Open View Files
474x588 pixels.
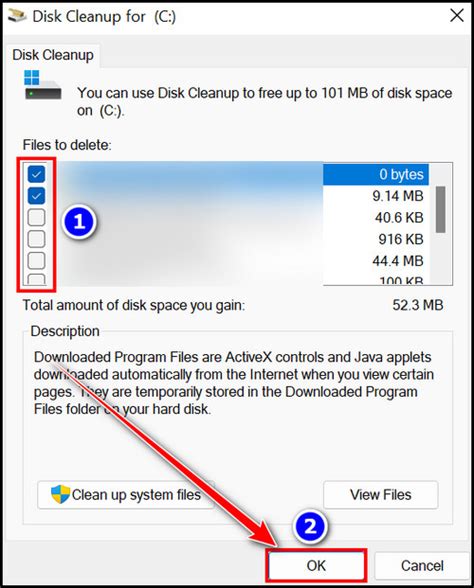[x=381, y=495]
